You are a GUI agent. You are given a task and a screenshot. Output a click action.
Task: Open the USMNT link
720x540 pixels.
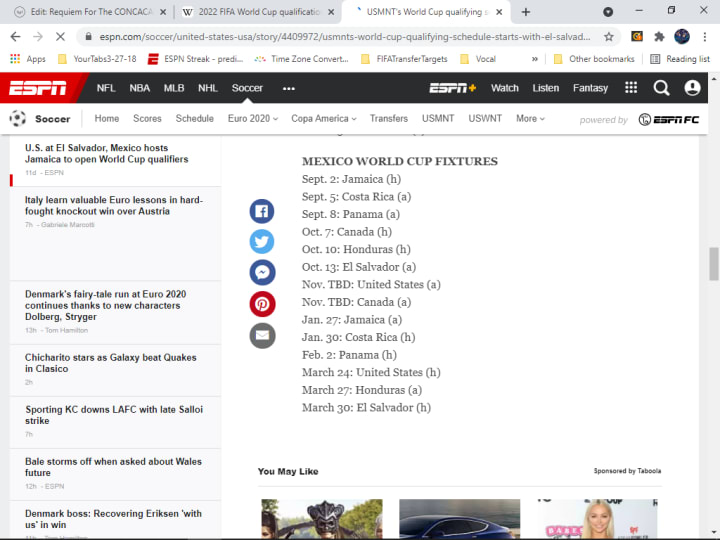(x=438, y=118)
